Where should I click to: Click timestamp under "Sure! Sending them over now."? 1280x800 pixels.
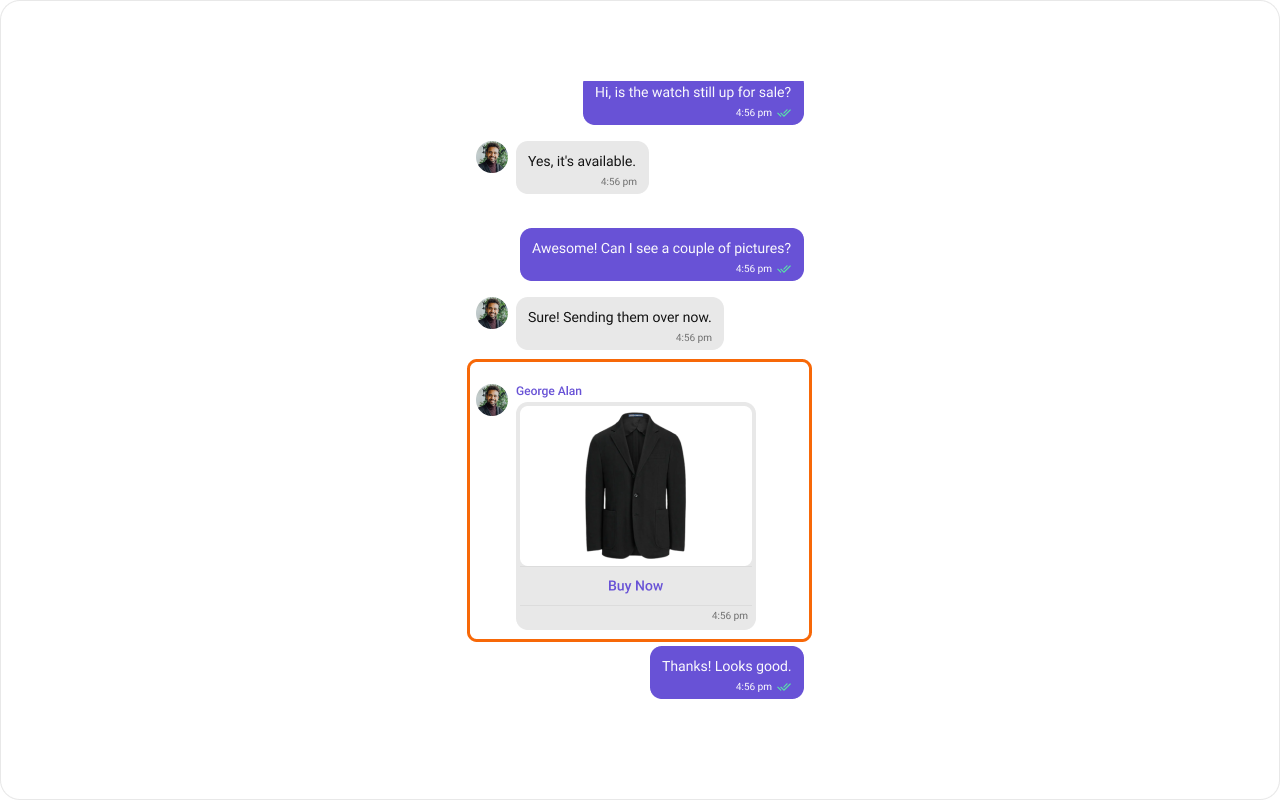click(694, 338)
